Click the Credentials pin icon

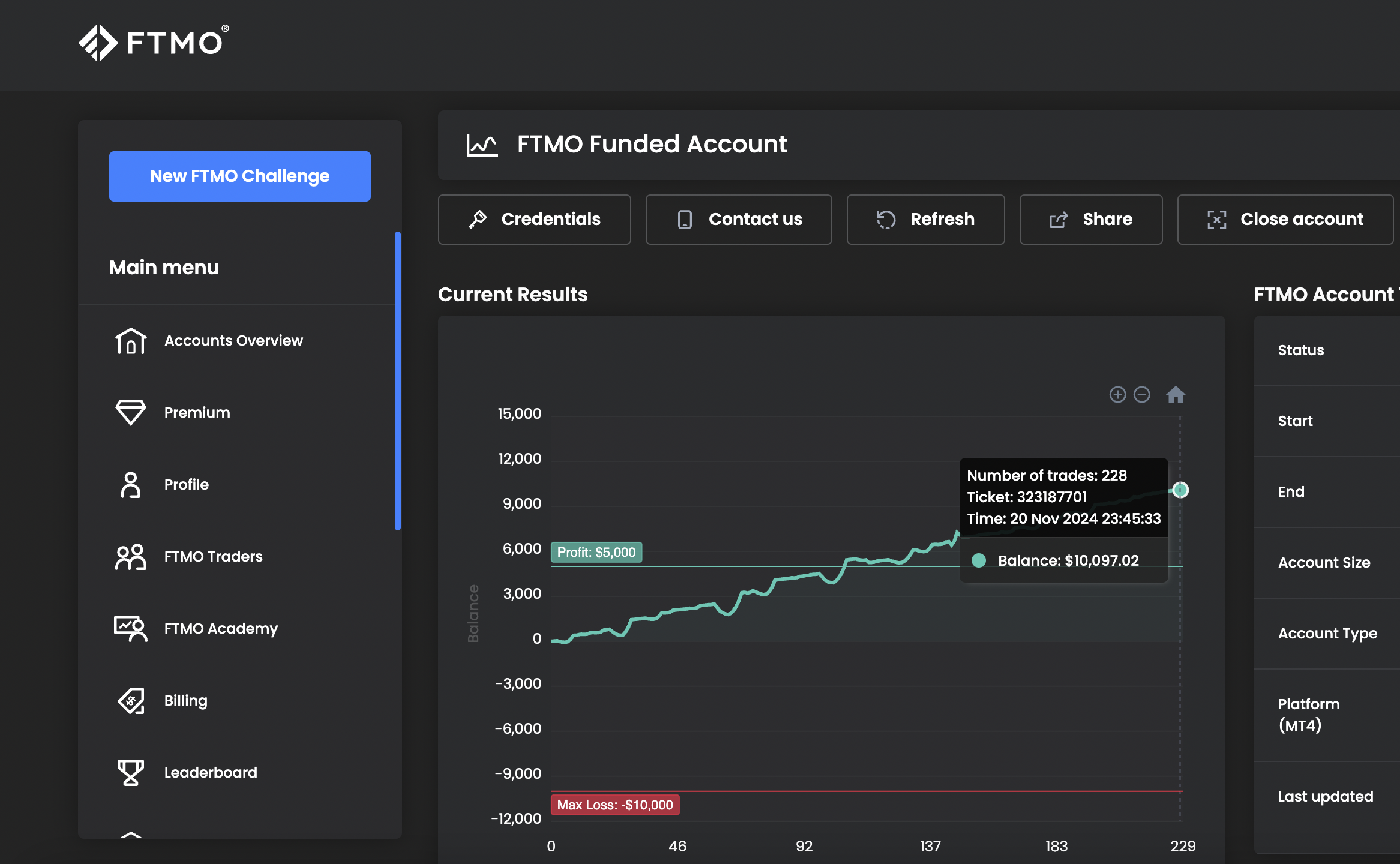tap(478, 220)
